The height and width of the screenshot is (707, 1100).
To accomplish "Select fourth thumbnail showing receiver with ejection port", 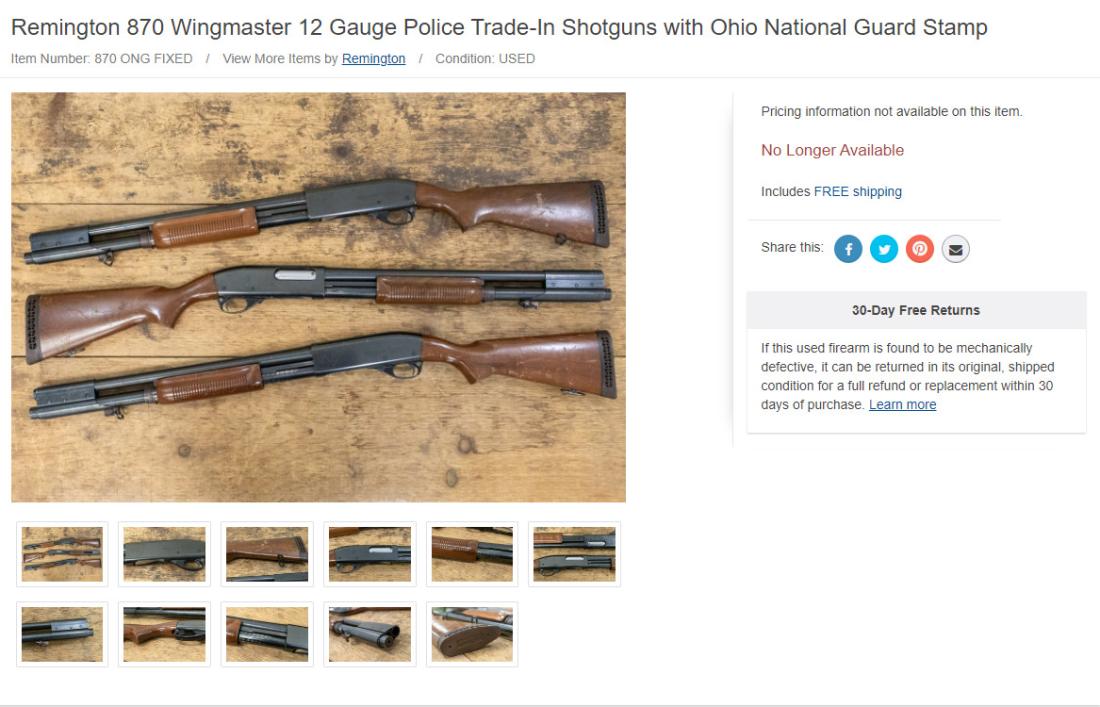I will (x=370, y=554).
